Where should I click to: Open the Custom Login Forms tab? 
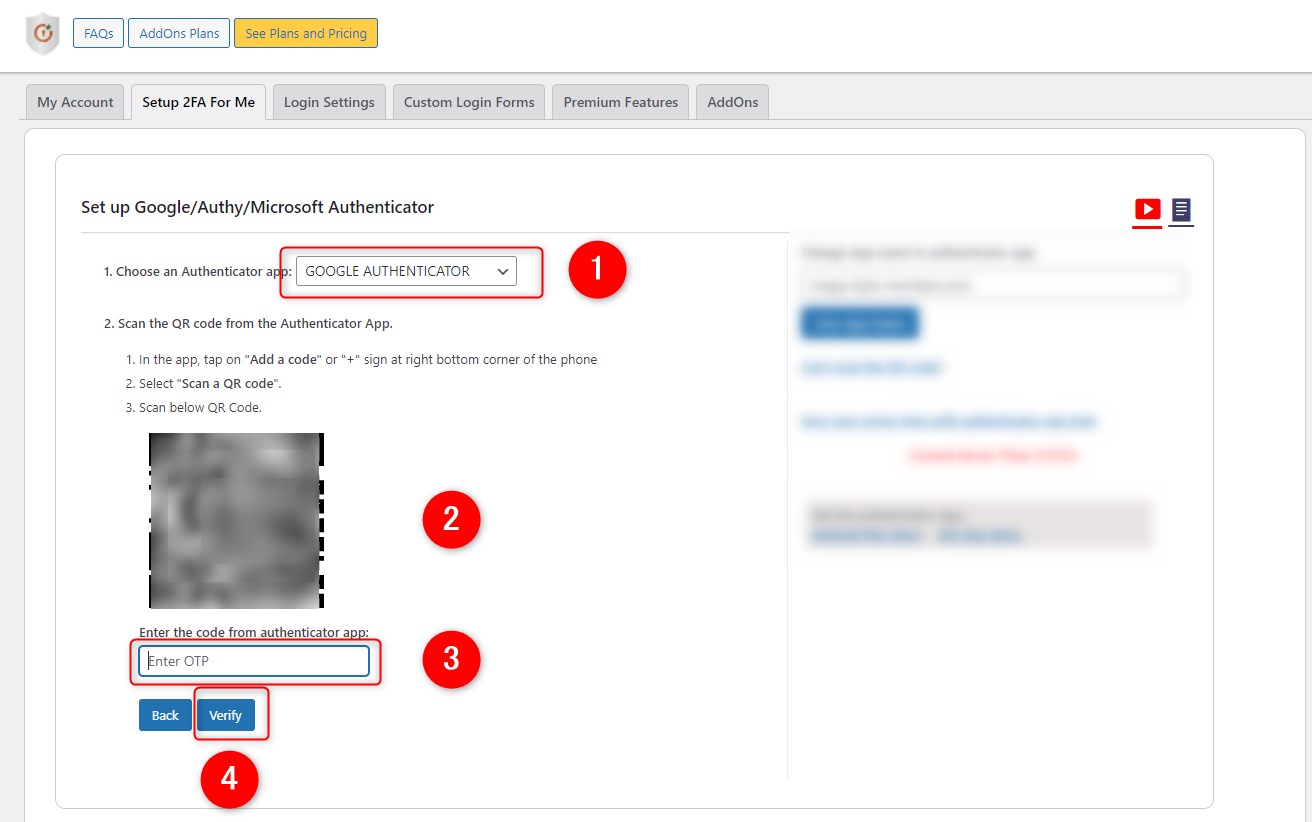(x=469, y=102)
